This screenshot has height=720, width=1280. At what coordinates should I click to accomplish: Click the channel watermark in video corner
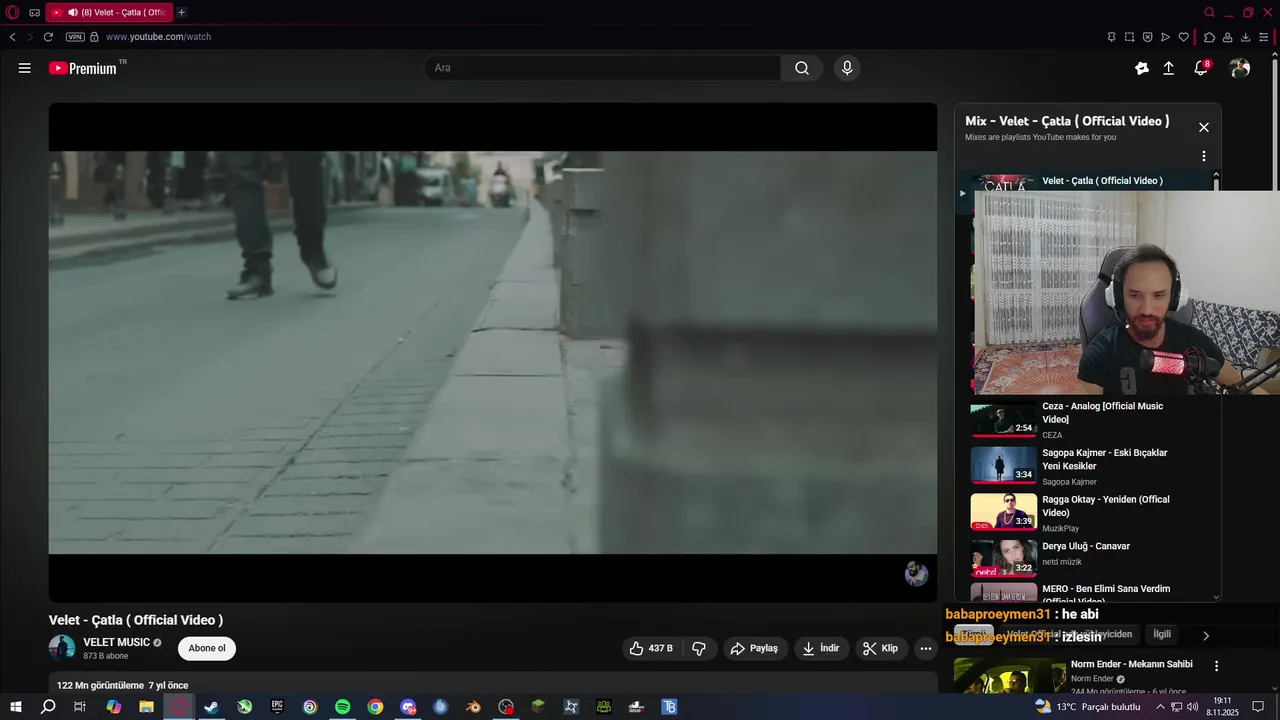[x=916, y=574]
